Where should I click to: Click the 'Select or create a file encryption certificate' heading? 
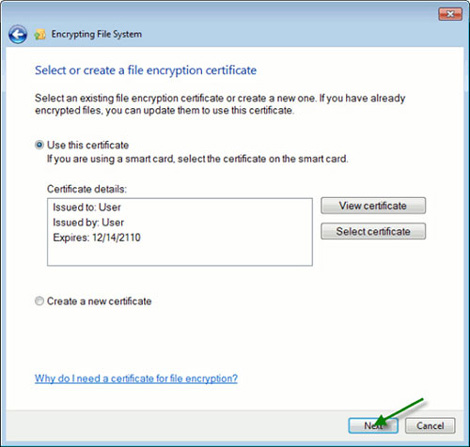146,70
